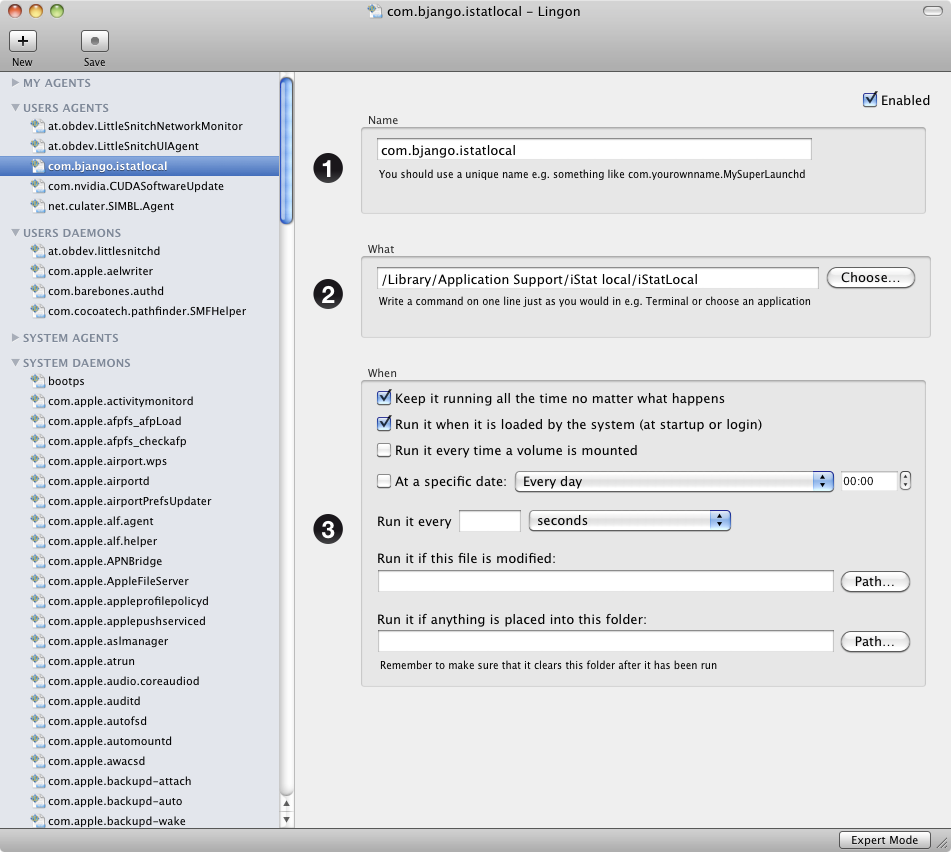The image size is (951, 852).
Task: Select com.apple.appleprofilepolicyd in the sidebar
Action: 139,601
